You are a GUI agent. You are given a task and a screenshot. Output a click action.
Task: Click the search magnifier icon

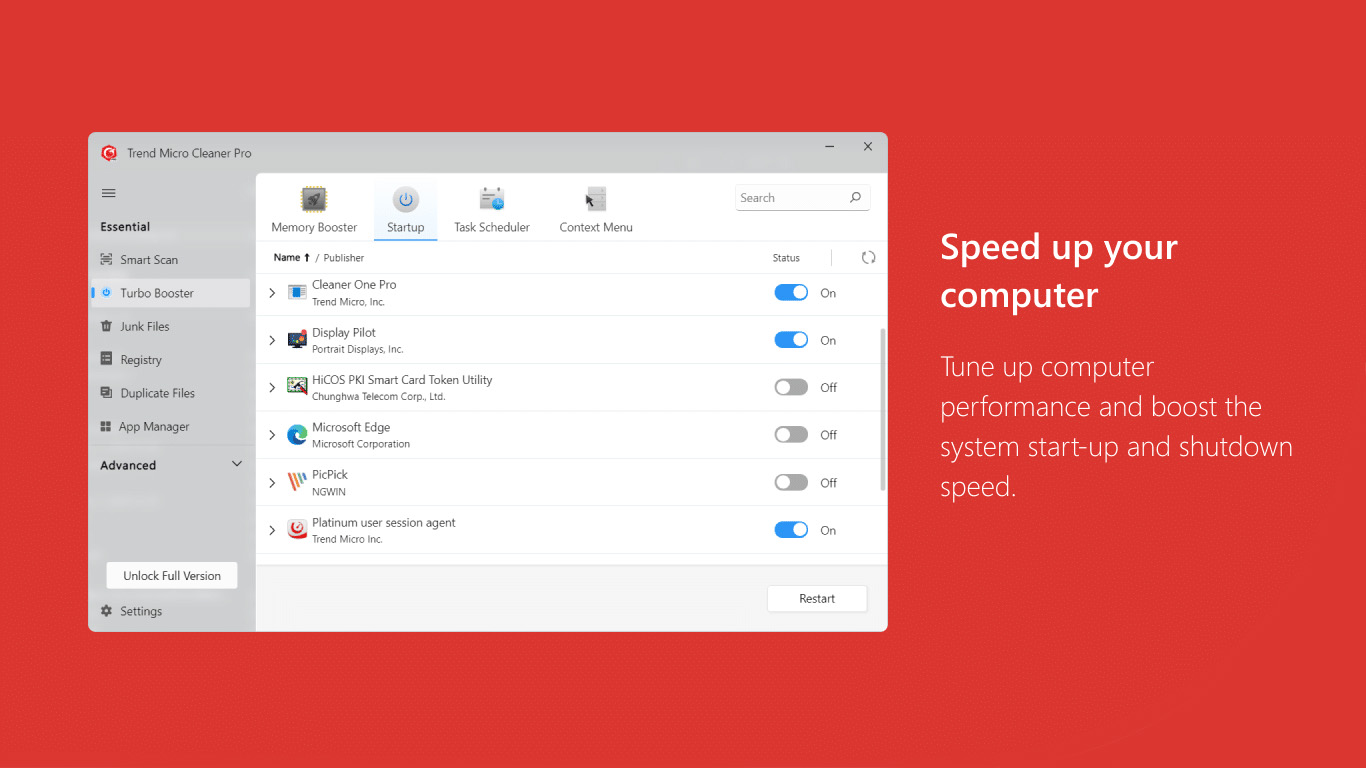855,198
